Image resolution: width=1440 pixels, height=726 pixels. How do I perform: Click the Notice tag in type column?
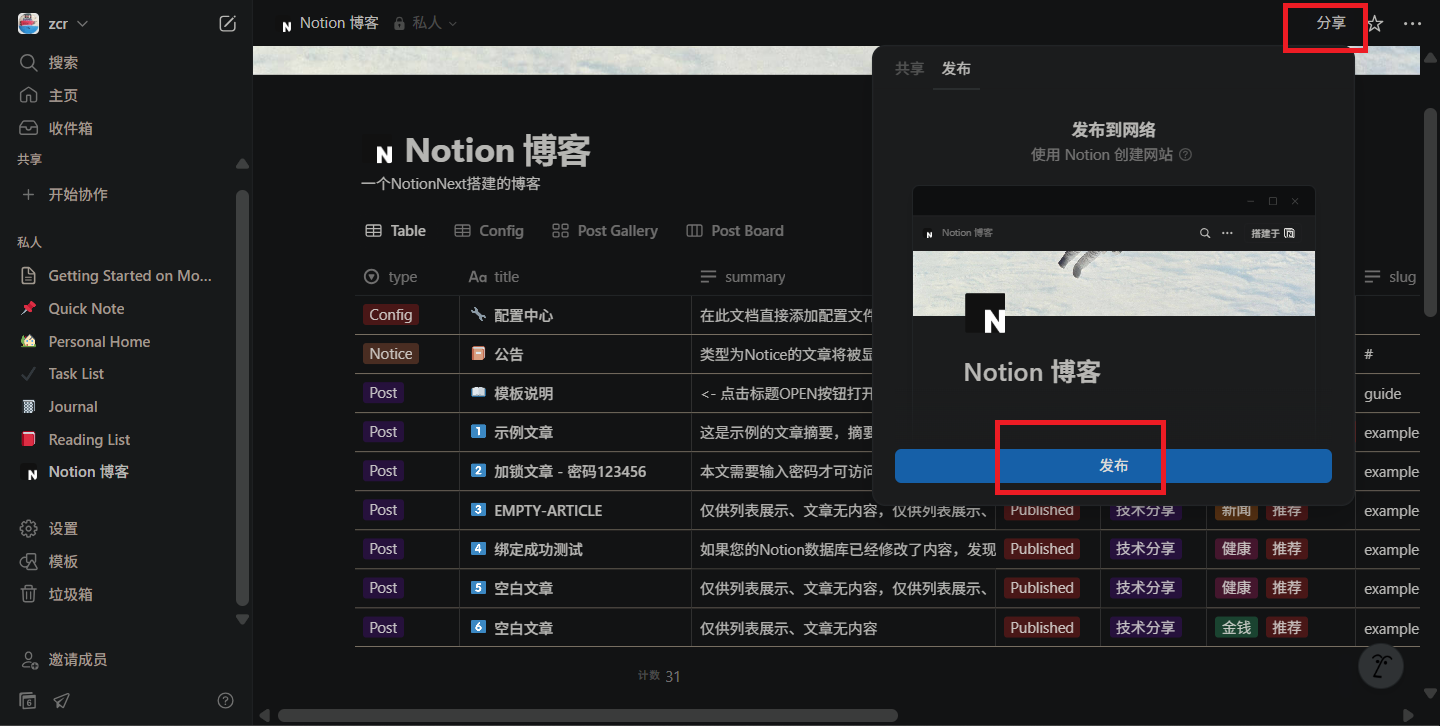(390, 354)
